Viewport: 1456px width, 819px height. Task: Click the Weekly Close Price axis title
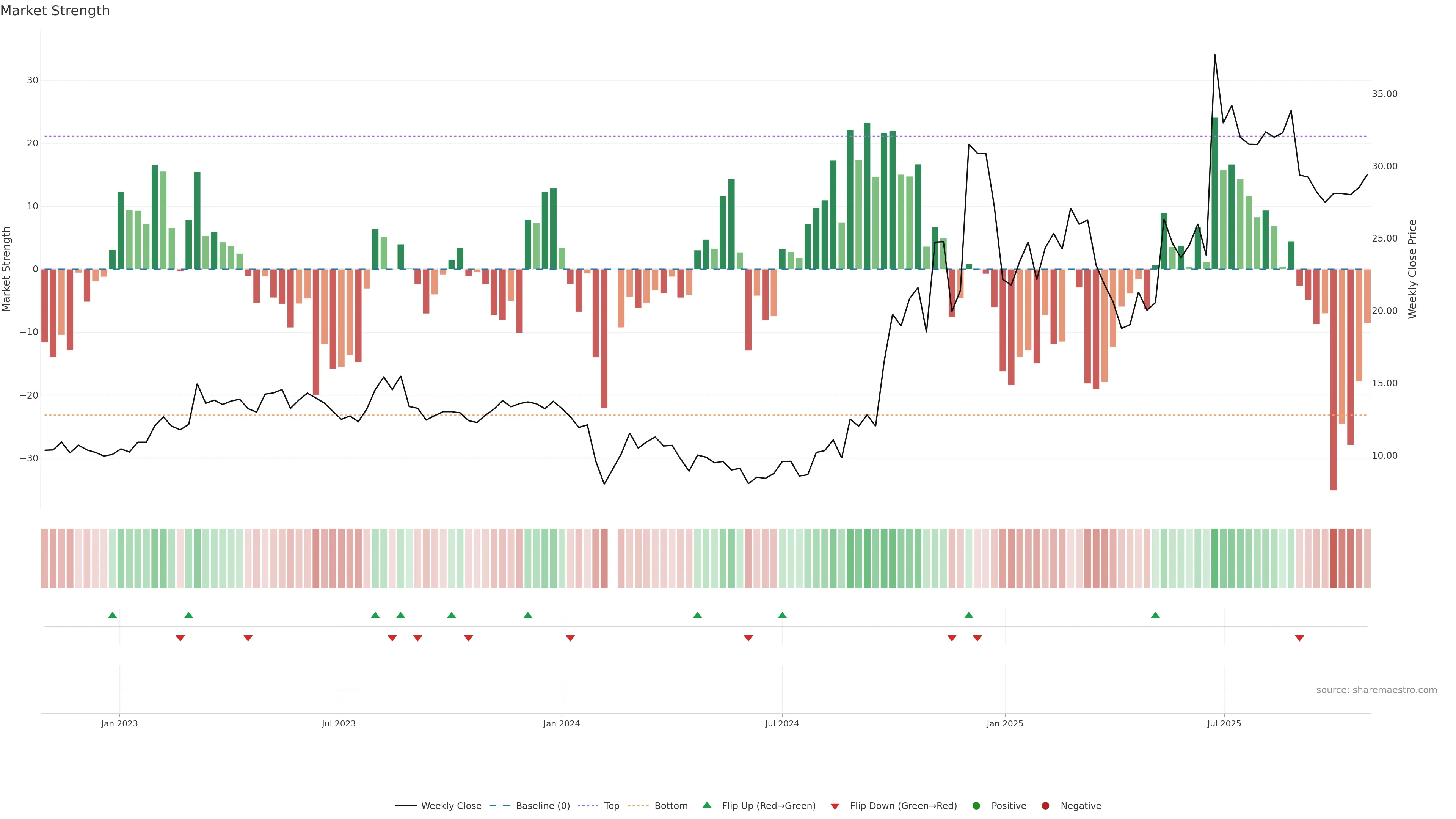pyautogui.click(x=1412, y=269)
